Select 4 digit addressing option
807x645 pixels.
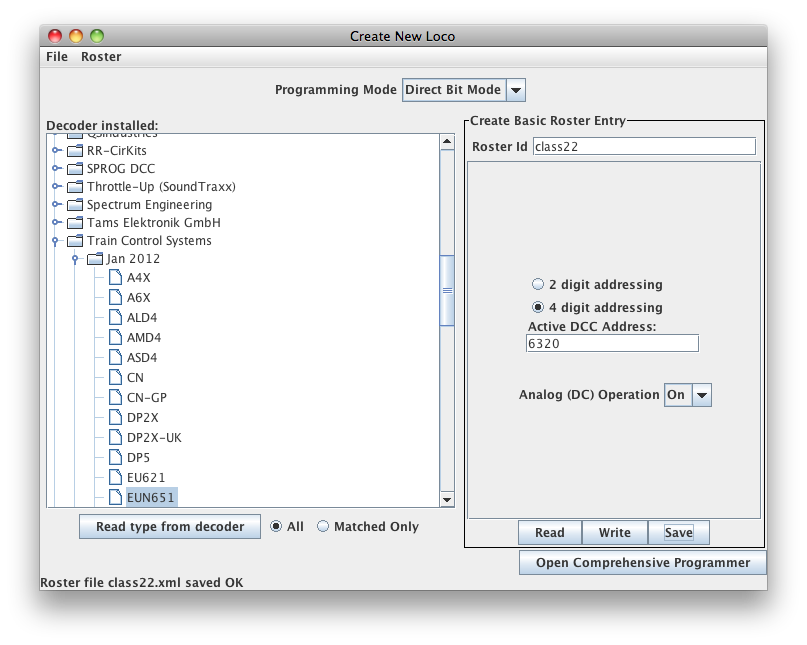click(538, 307)
